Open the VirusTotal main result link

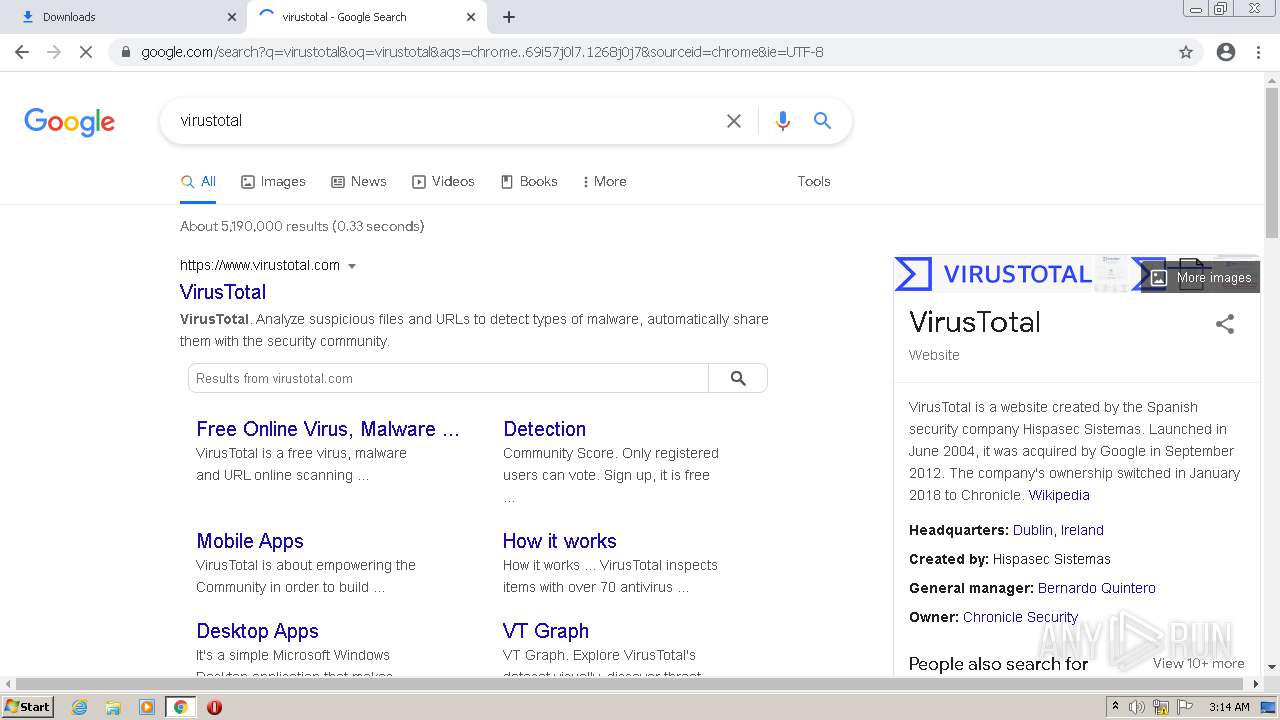point(223,292)
